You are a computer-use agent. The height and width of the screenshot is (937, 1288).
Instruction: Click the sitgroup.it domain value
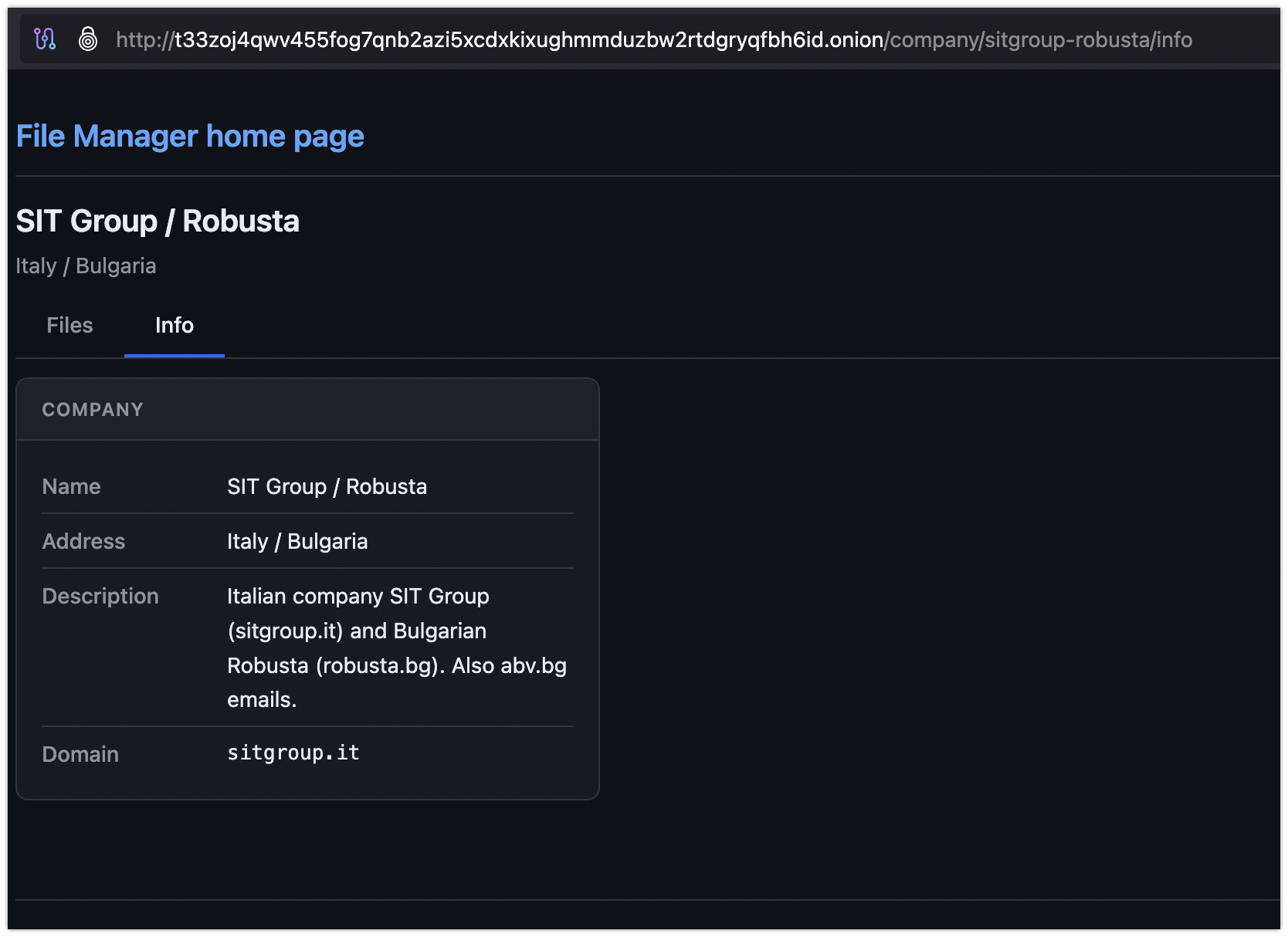293,753
